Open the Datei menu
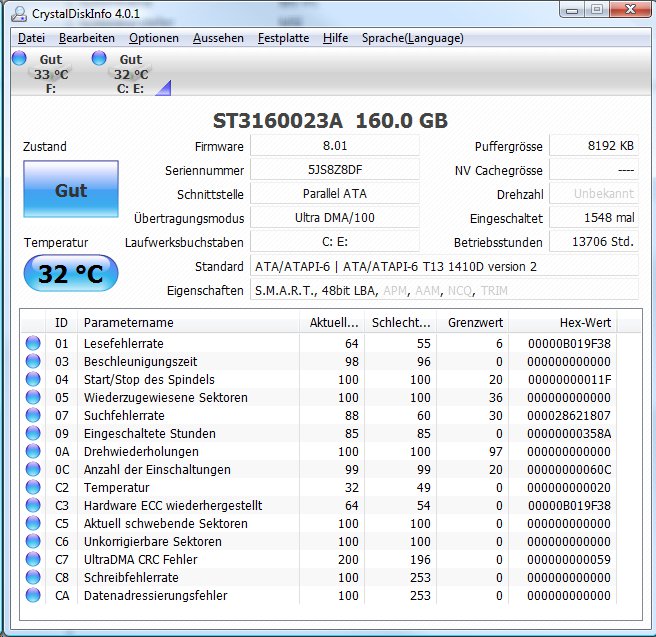Screen dimensions: 656x637 pos(31,38)
